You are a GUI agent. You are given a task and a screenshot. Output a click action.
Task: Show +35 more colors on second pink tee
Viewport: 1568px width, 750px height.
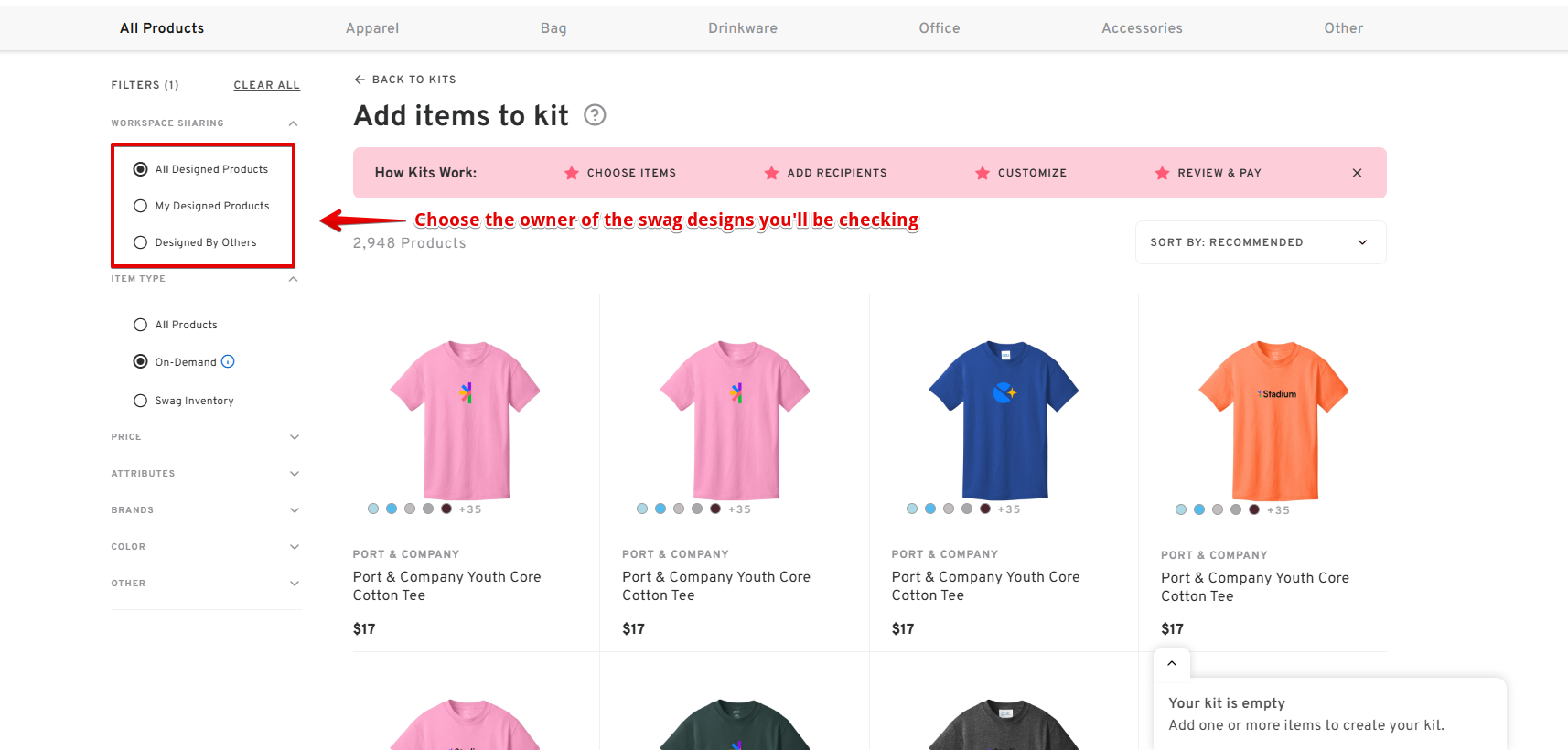click(739, 509)
